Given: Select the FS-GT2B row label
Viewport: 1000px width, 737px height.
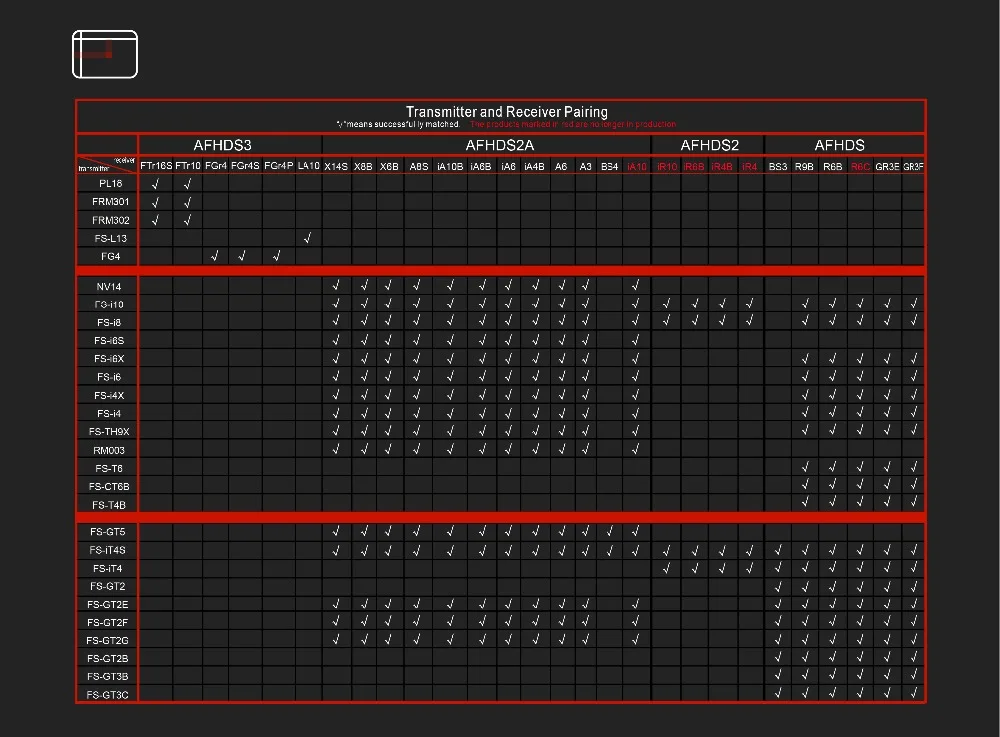Looking at the screenshot, I should tap(107, 659).
